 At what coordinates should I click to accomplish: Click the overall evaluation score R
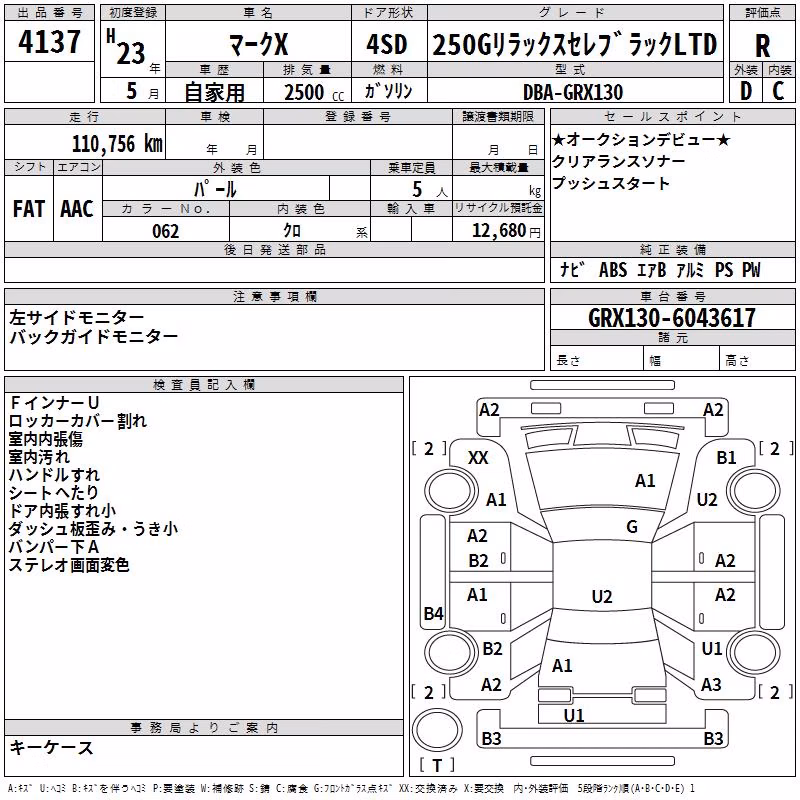tap(762, 45)
